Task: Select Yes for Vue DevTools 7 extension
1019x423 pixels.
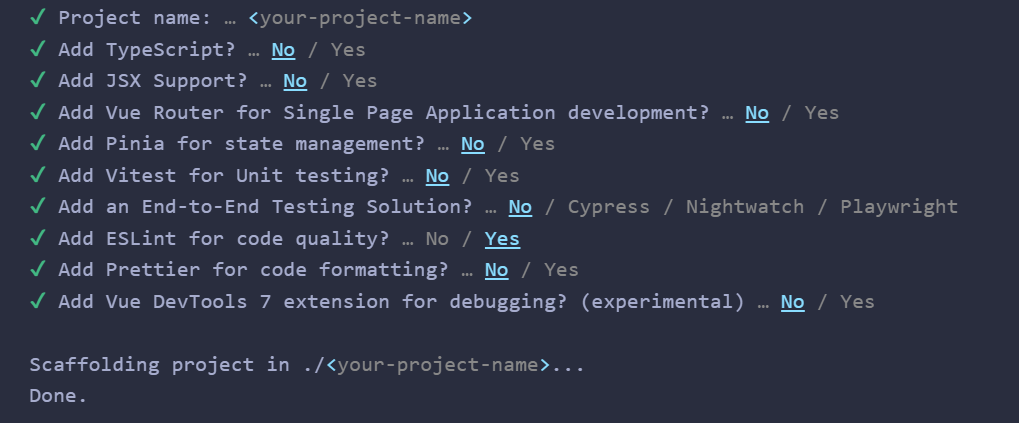Action: [x=857, y=302]
